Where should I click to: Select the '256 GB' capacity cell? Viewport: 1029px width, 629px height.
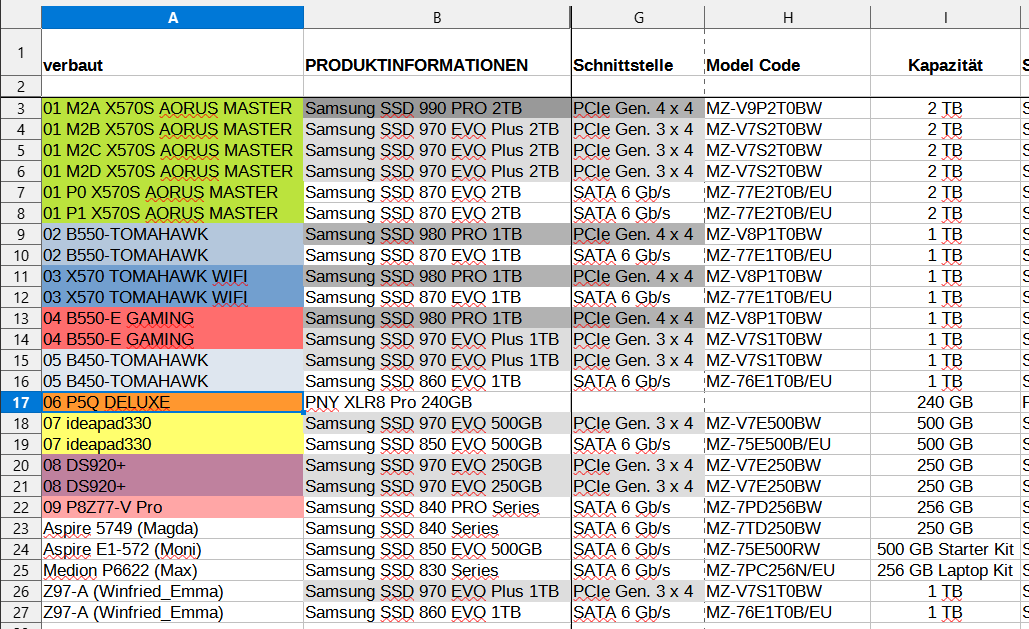click(x=945, y=508)
